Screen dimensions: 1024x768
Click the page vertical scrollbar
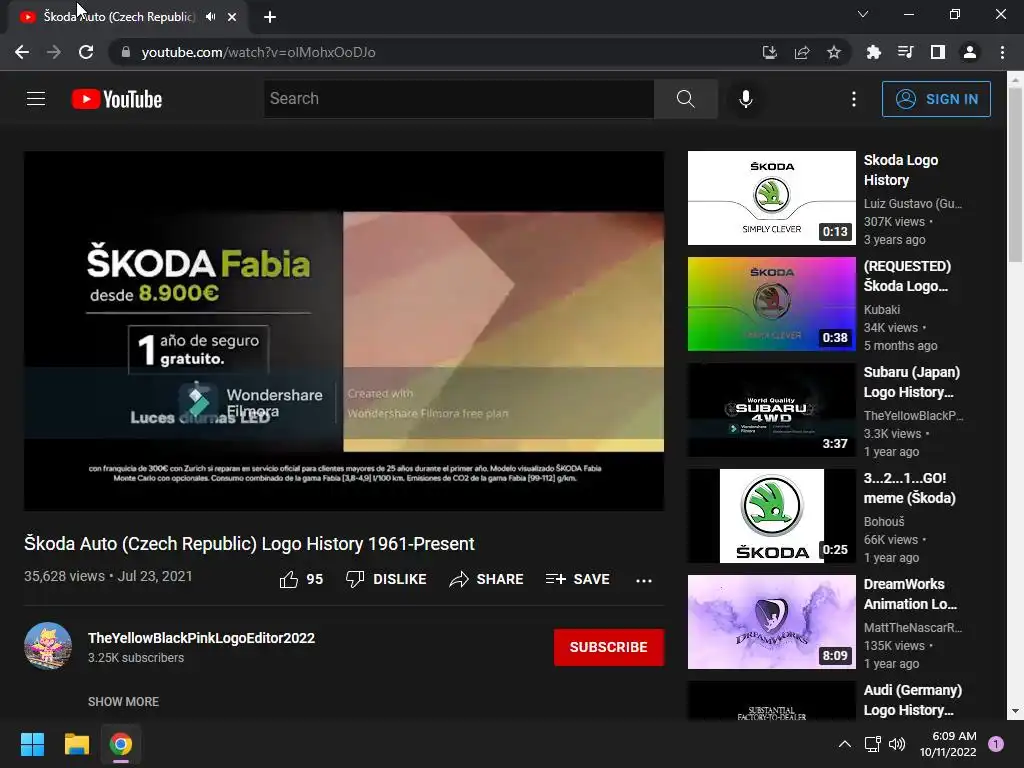point(1015,176)
